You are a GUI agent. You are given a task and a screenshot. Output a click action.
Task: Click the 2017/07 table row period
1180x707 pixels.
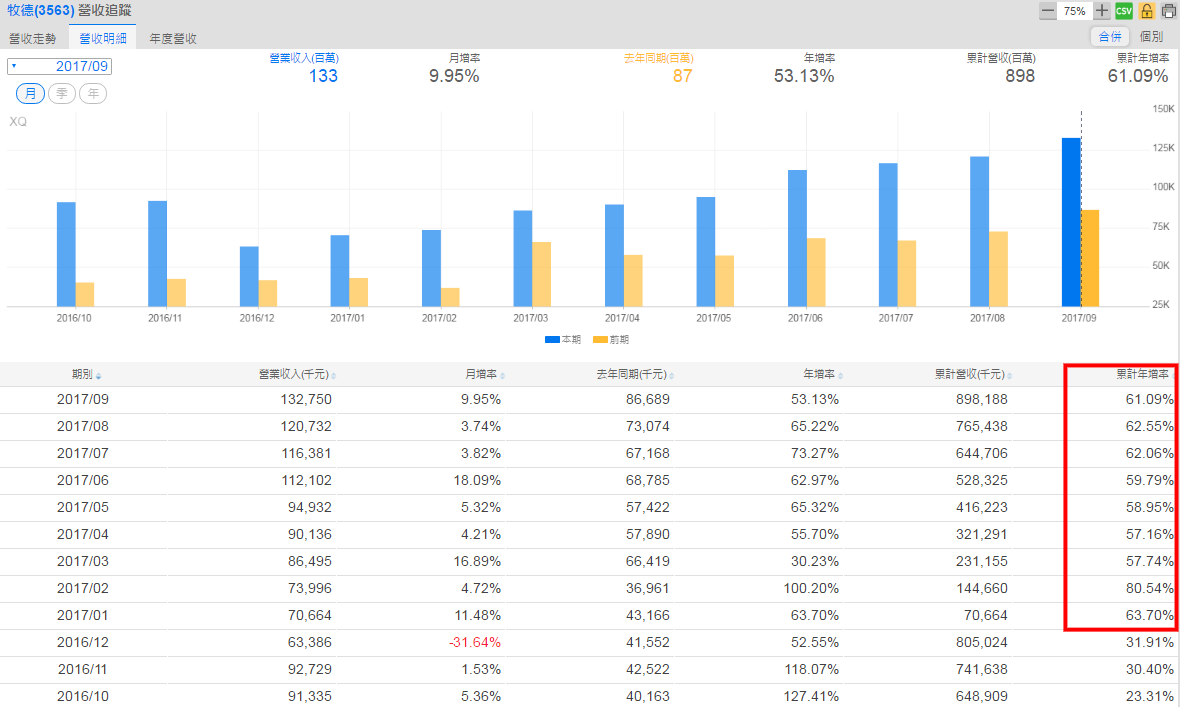tap(83, 453)
